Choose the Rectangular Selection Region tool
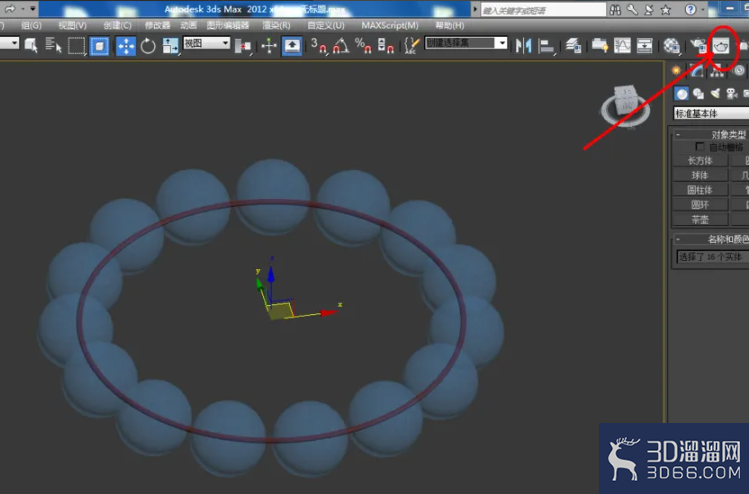The height and width of the screenshot is (494, 749). coord(76,46)
